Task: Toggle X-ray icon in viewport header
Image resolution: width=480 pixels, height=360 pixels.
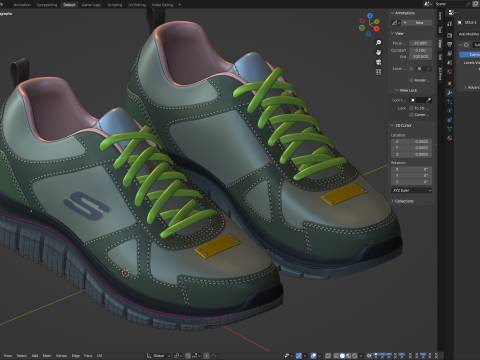Action: (x=328, y=356)
